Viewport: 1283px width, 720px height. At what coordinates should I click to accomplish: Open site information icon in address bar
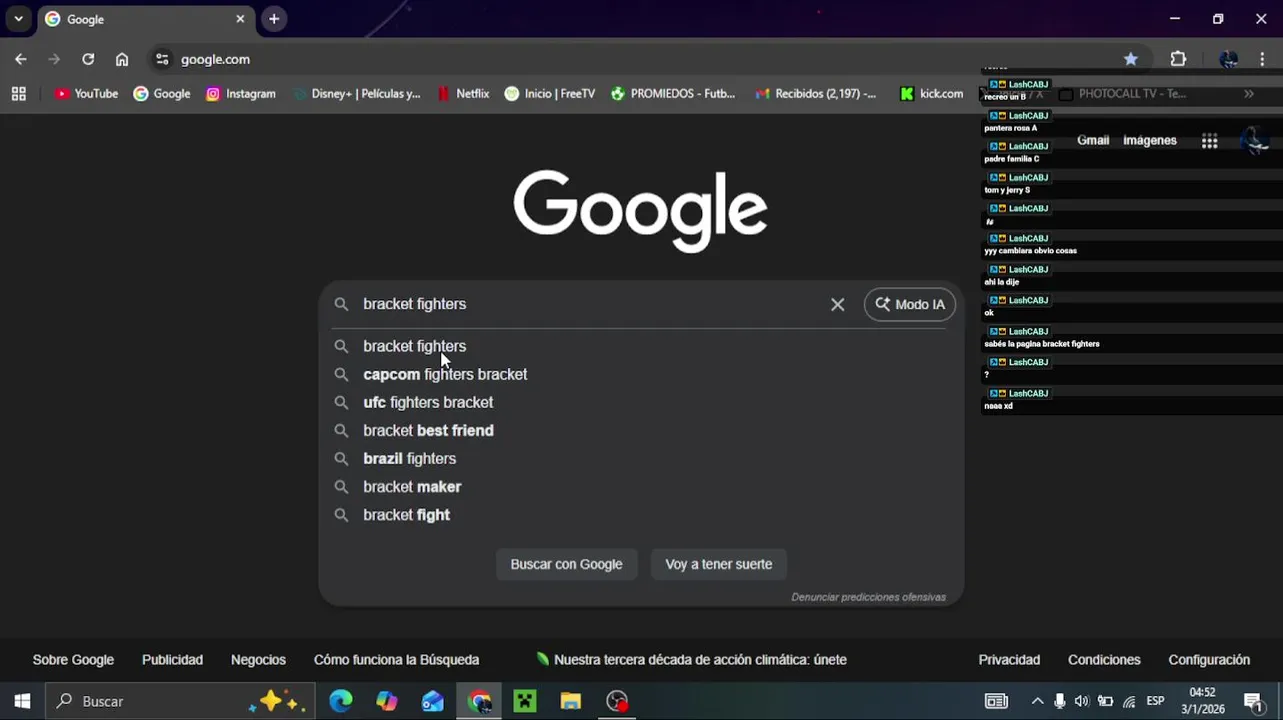162,59
